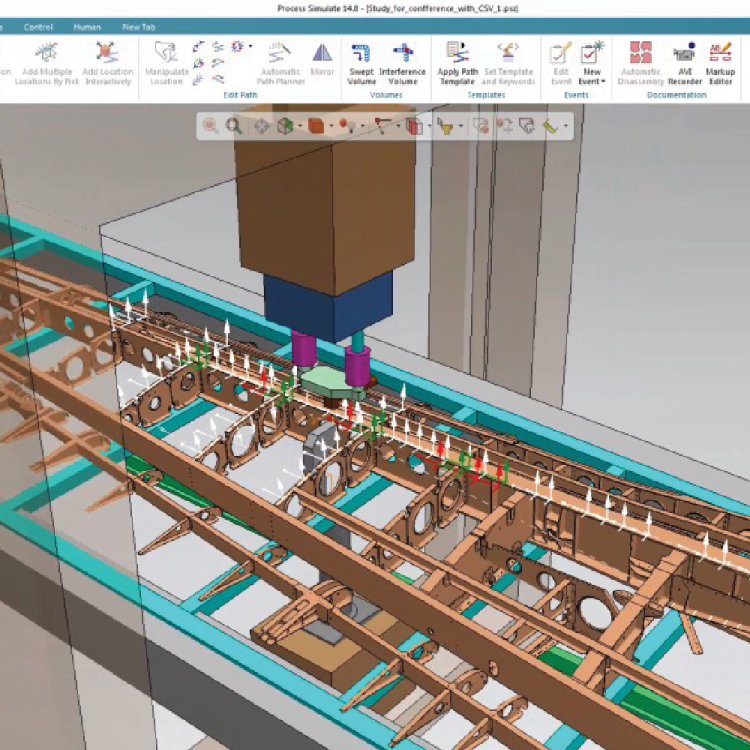Open the view cube orientation dropdown arrow
The image size is (750, 750).
(x=301, y=127)
